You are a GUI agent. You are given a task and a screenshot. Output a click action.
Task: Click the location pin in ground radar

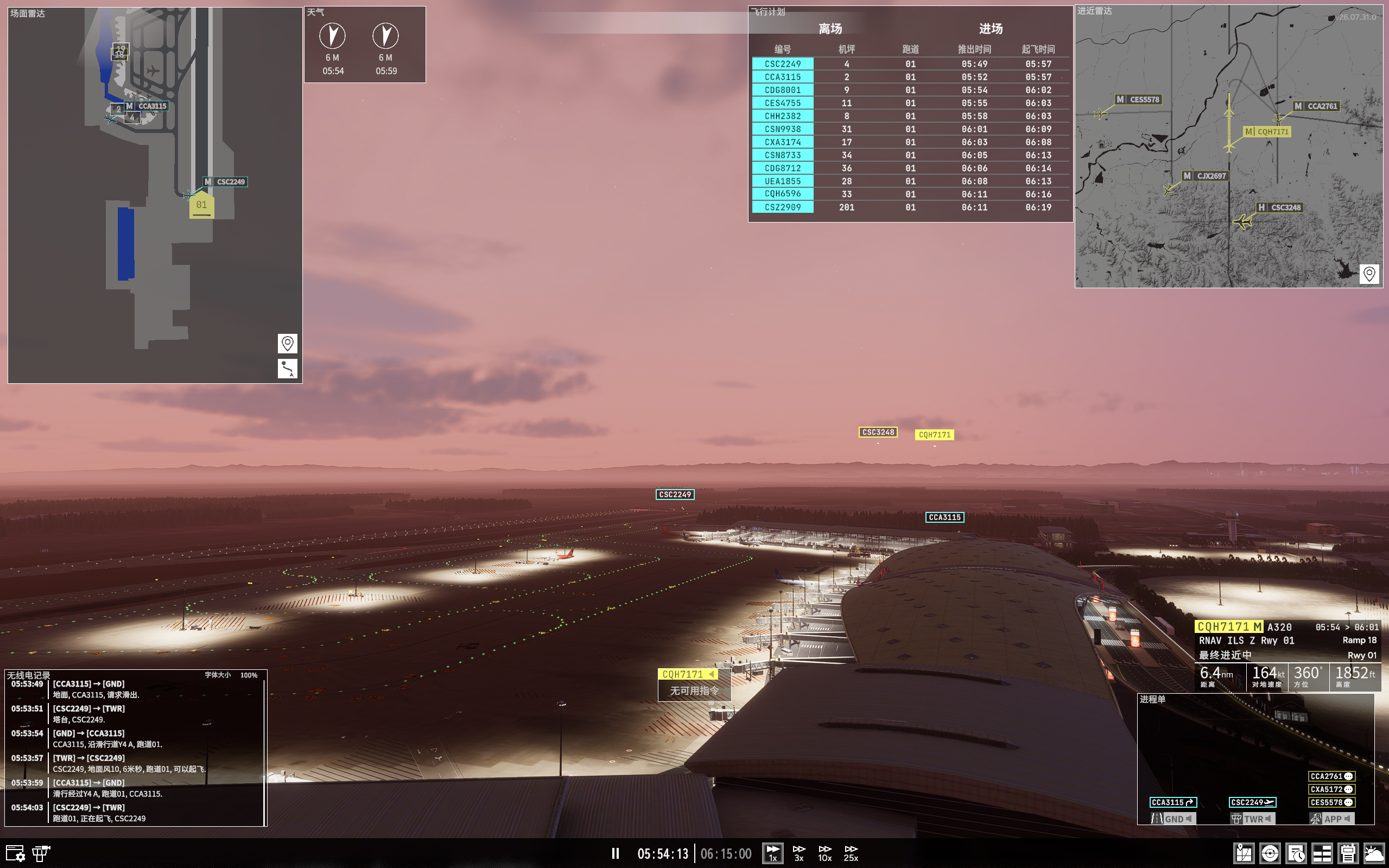click(288, 343)
